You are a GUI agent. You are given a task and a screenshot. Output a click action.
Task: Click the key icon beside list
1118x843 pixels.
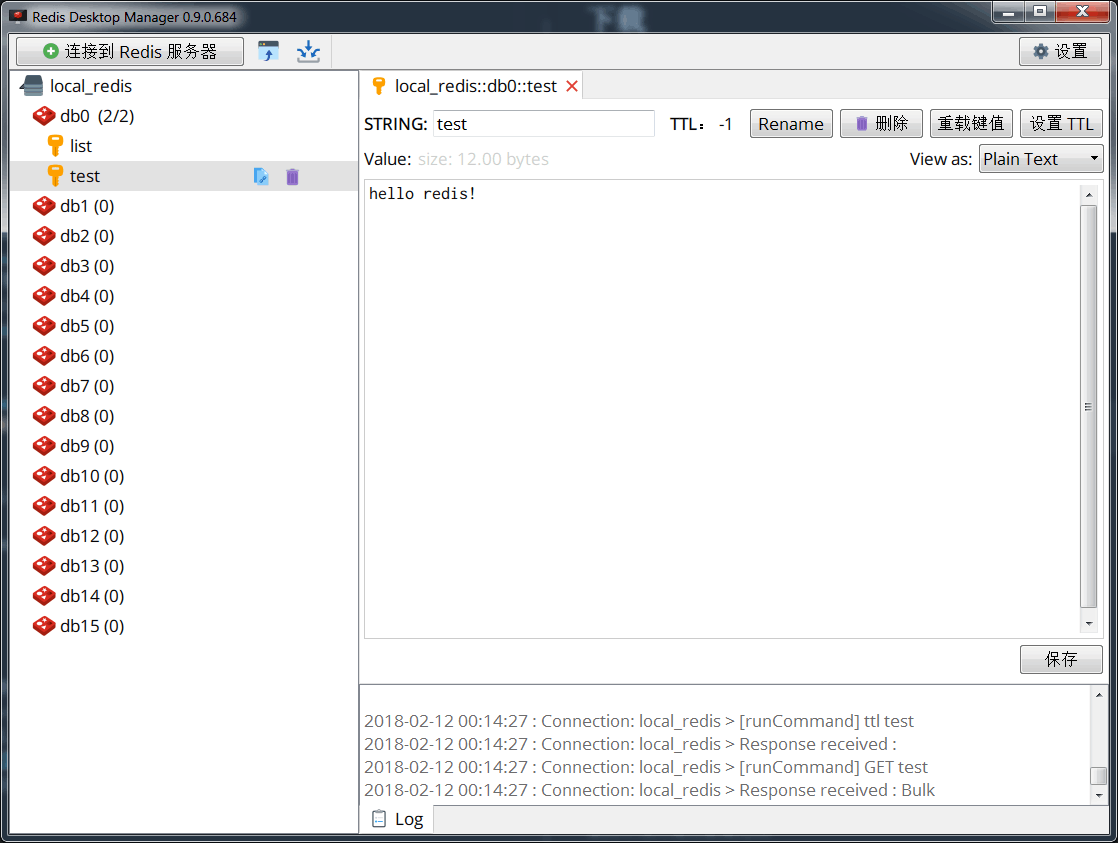pyautogui.click(x=55, y=146)
